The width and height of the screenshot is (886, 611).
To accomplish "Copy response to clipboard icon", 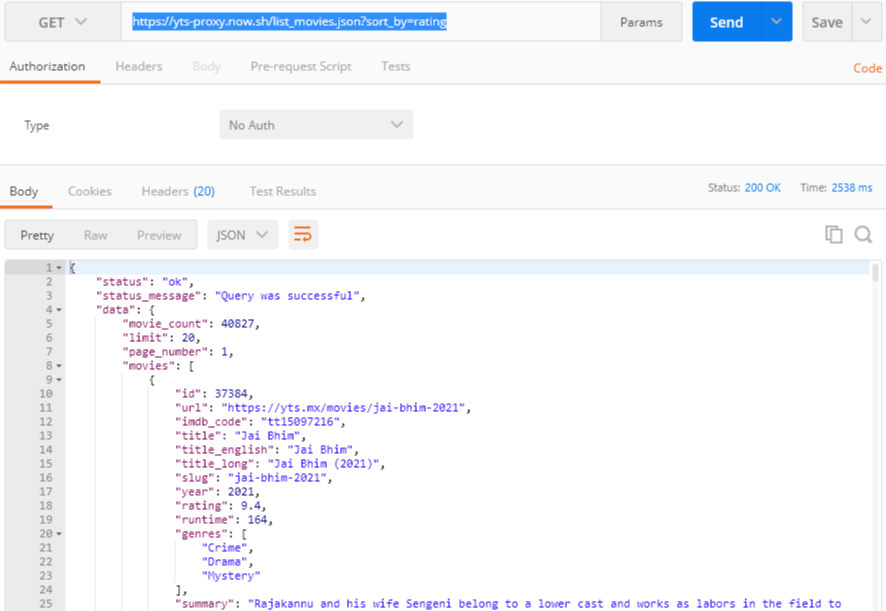I will click(833, 234).
